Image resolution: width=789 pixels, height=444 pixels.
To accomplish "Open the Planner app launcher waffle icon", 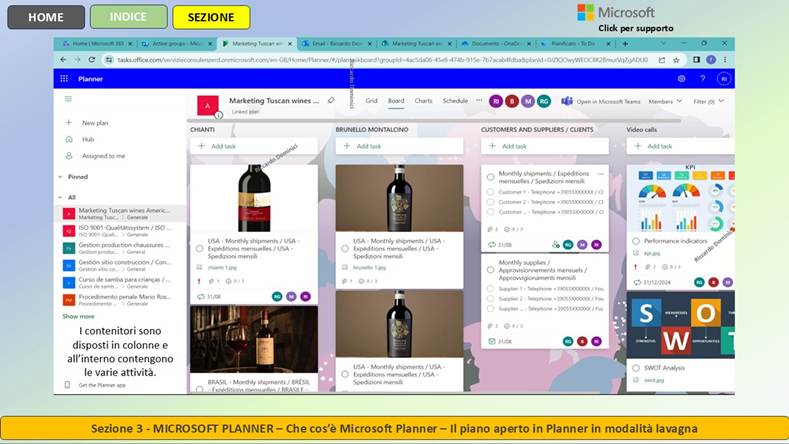I will tap(64, 78).
